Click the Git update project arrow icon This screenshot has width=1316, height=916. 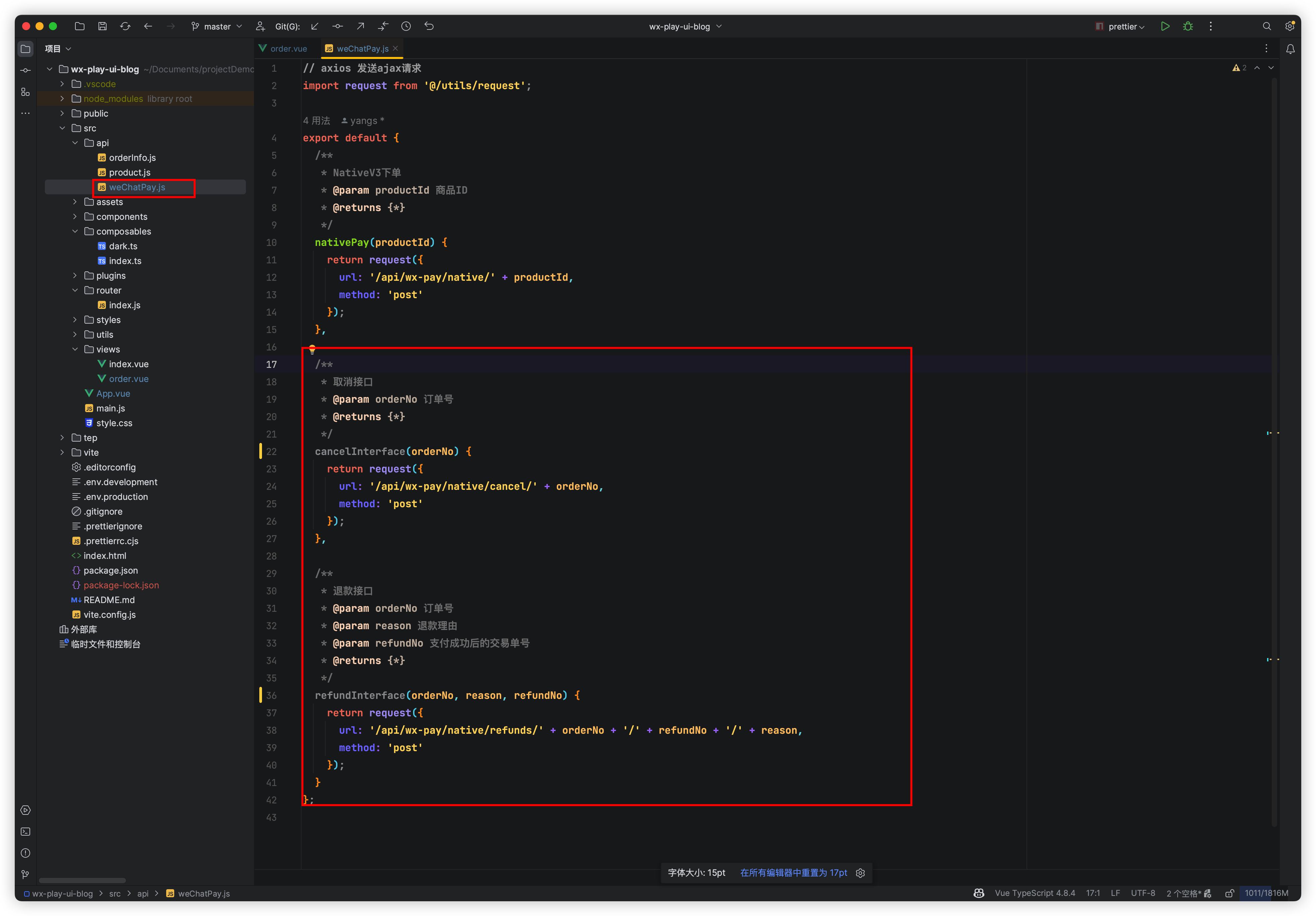[x=315, y=26]
